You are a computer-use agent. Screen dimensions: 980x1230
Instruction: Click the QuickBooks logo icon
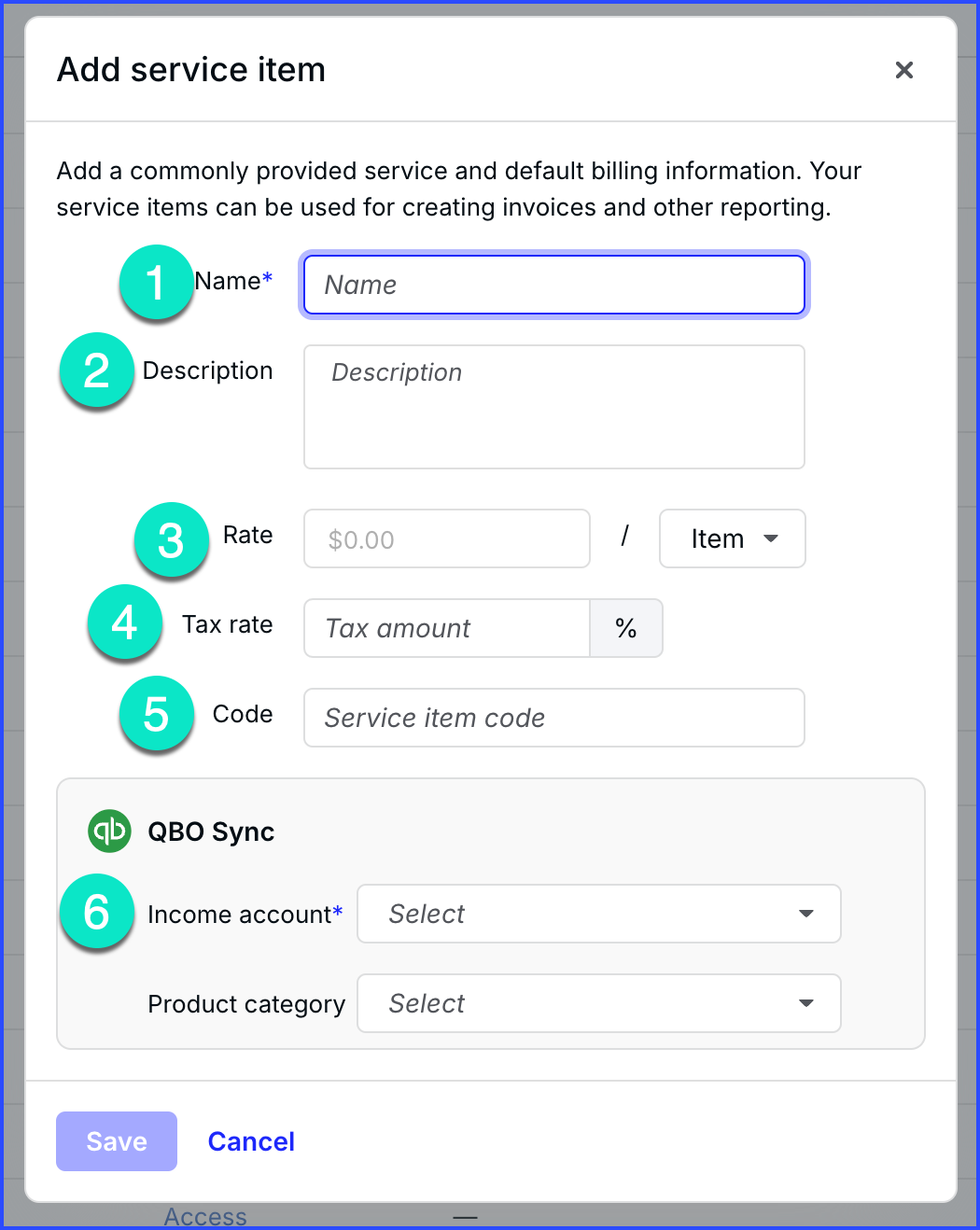click(109, 831)
